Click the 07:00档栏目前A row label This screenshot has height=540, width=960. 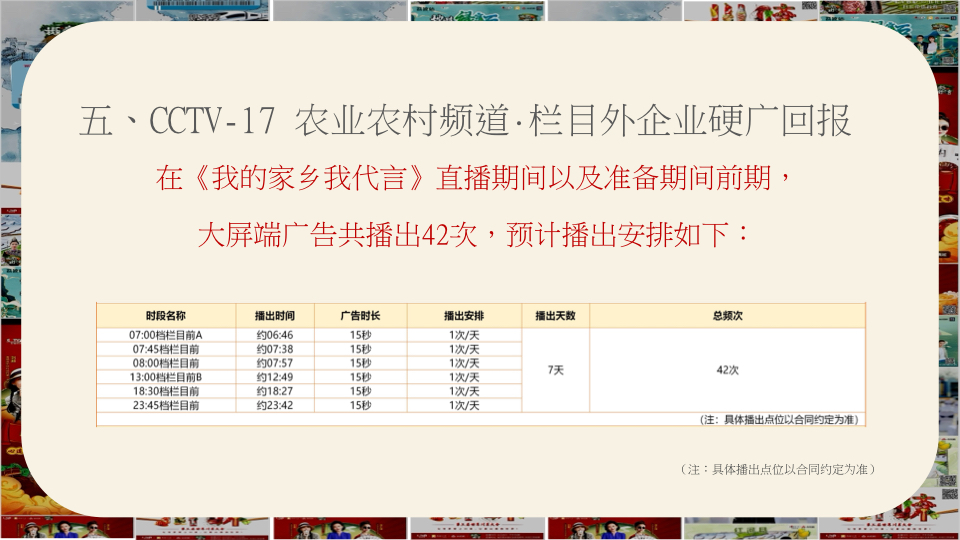(166, 335)
